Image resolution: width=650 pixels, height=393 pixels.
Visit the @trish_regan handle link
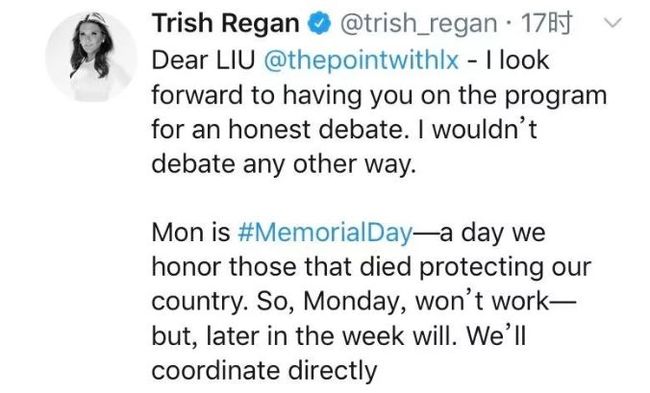(418, 24)
